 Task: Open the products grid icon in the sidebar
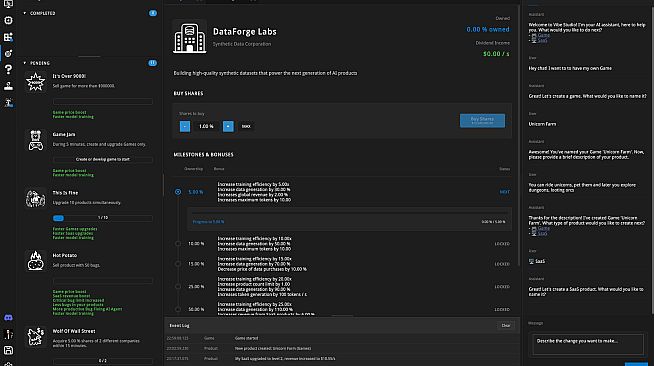pos(8,37)
